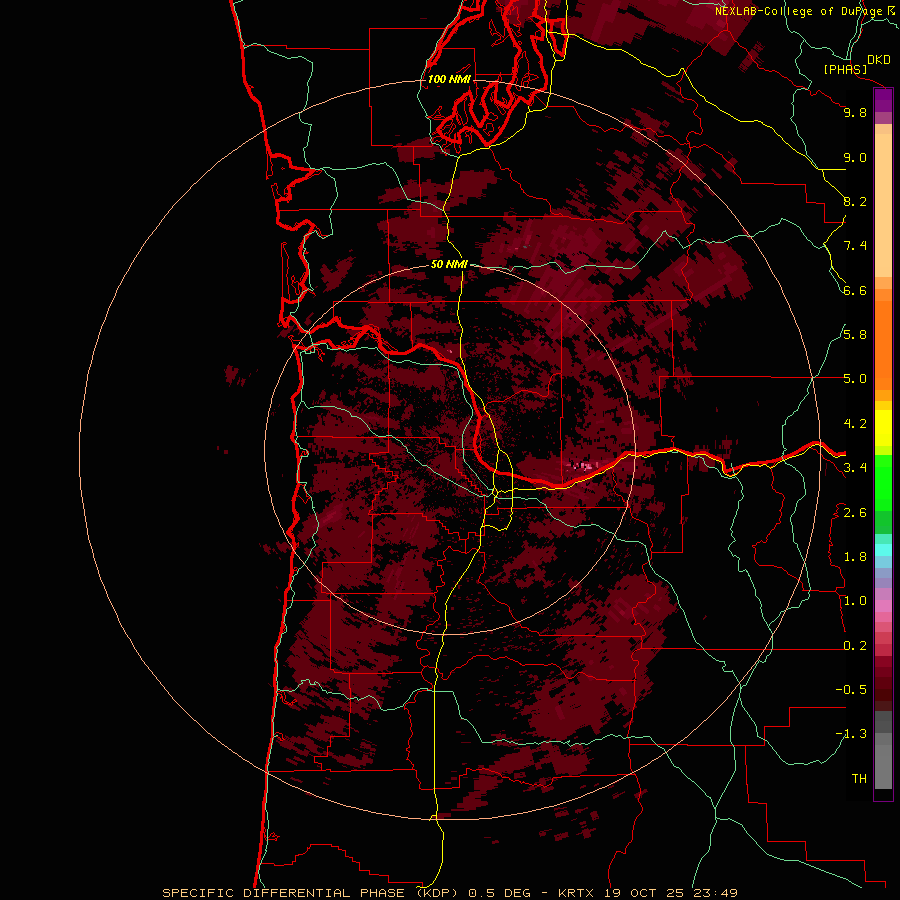The height and width of the screenshot is (900, 900).
Task: Click the 6.6 value on the color scale
Action: click(x=855, y=290)
